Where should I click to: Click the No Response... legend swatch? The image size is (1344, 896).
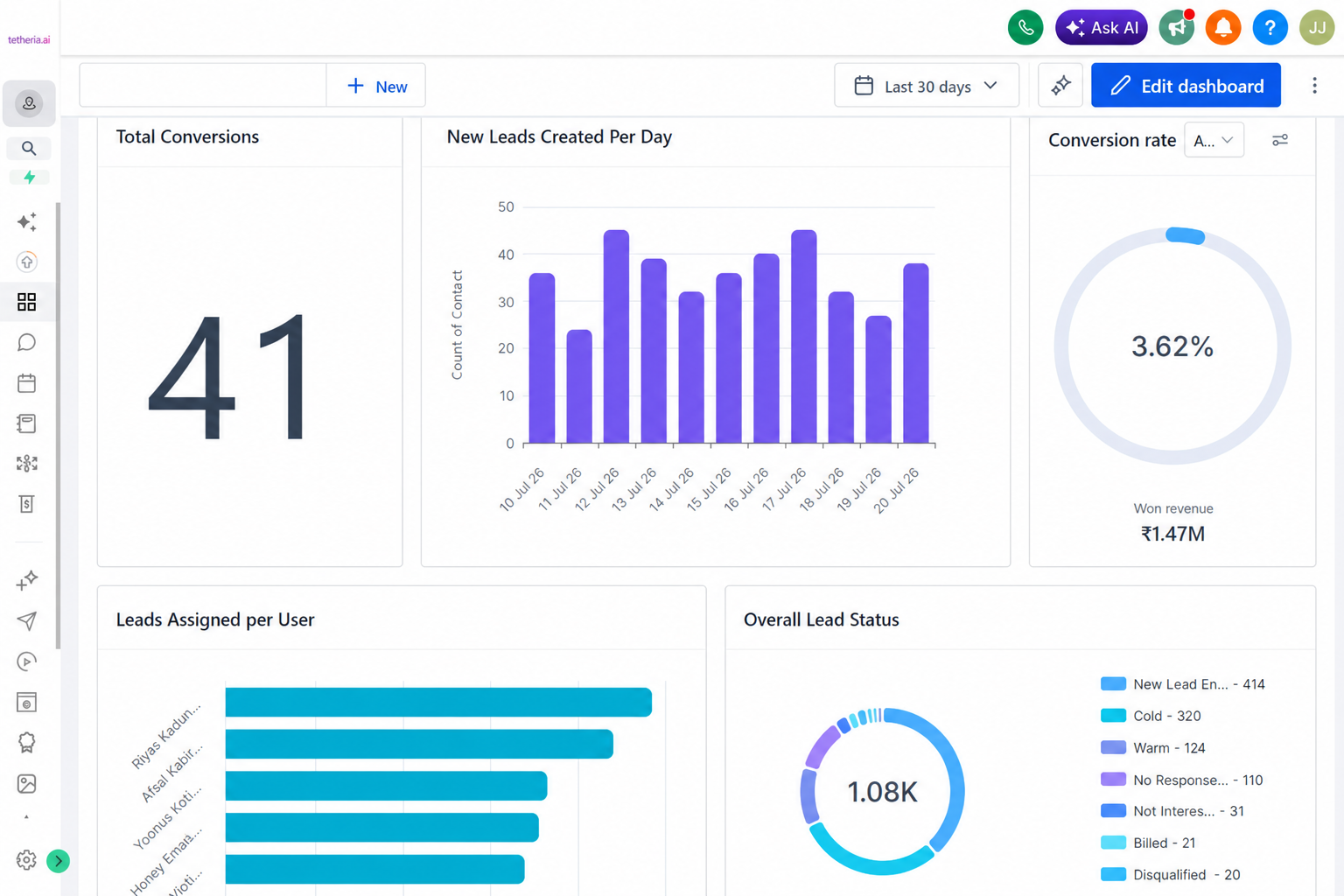1113,779
